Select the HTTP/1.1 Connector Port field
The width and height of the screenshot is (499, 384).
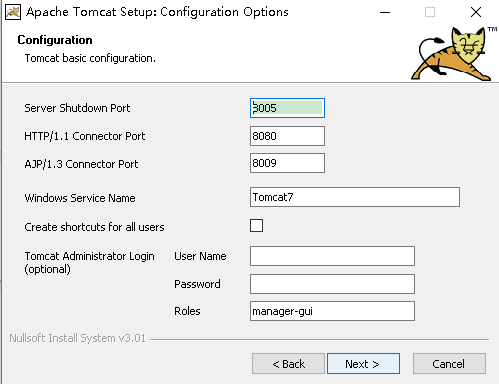coord(287,136)
